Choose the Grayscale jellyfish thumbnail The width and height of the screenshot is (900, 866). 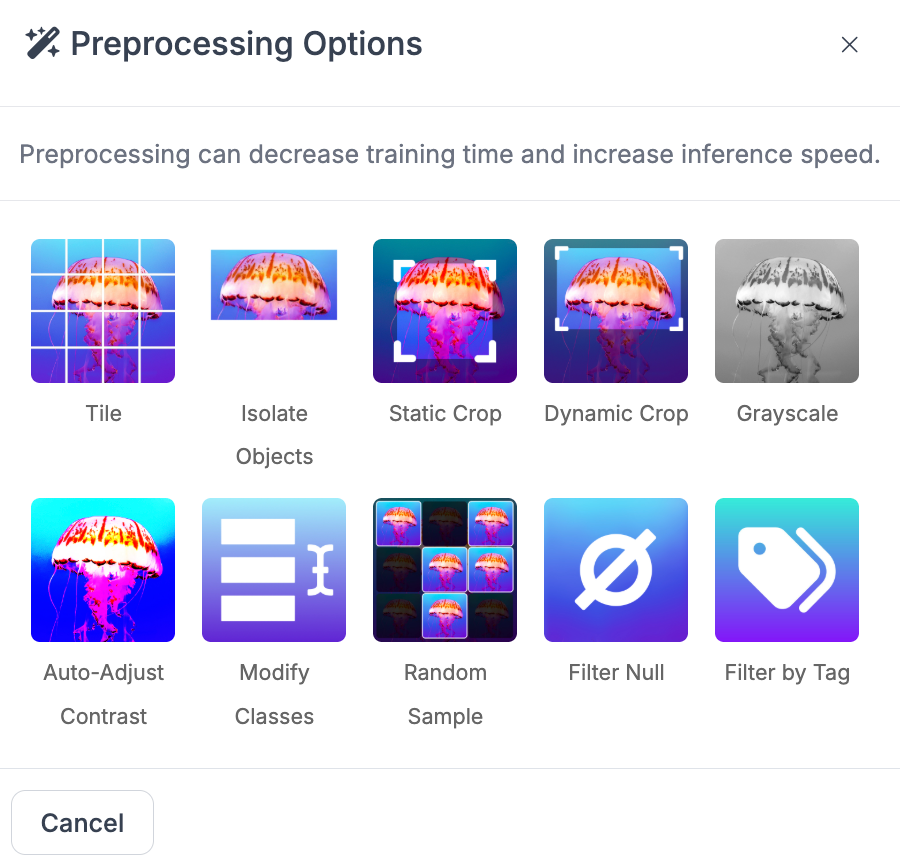tap(787, 310)
